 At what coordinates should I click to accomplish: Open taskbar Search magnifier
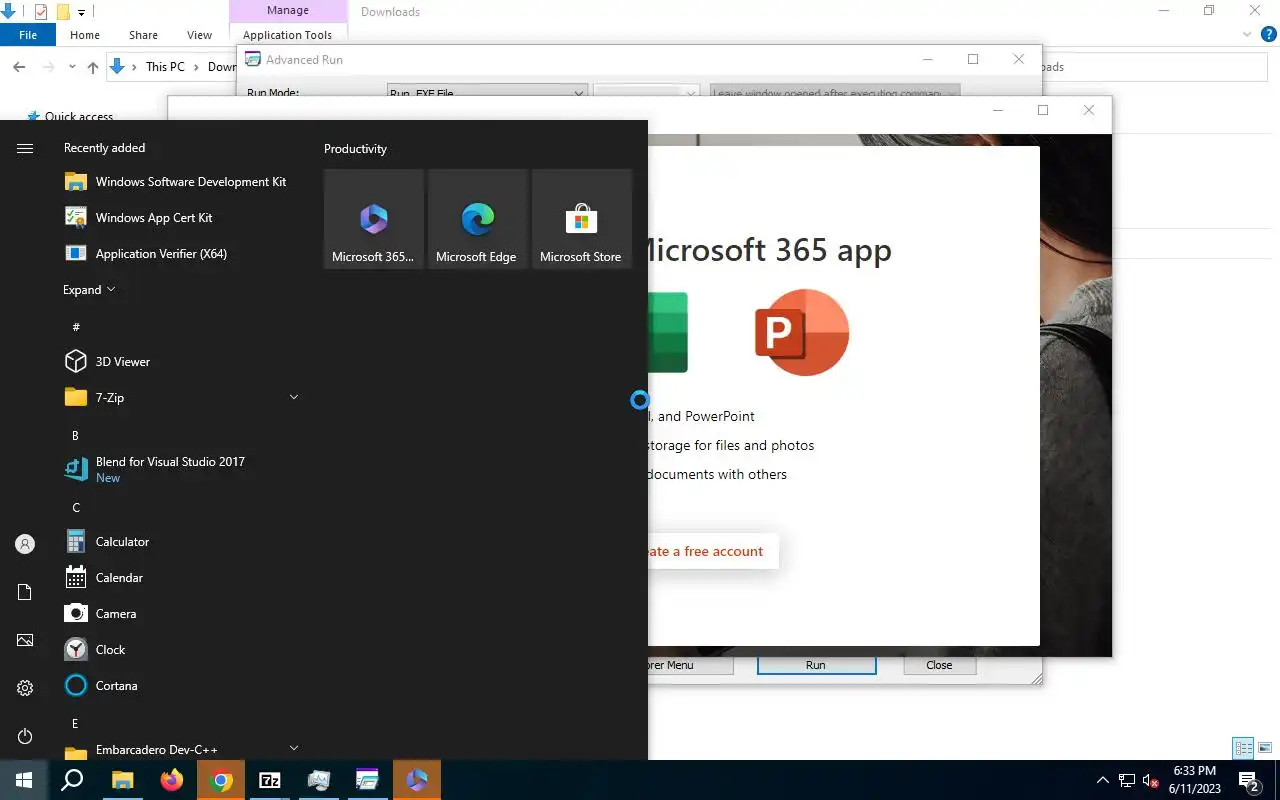(x=72, y=780)
